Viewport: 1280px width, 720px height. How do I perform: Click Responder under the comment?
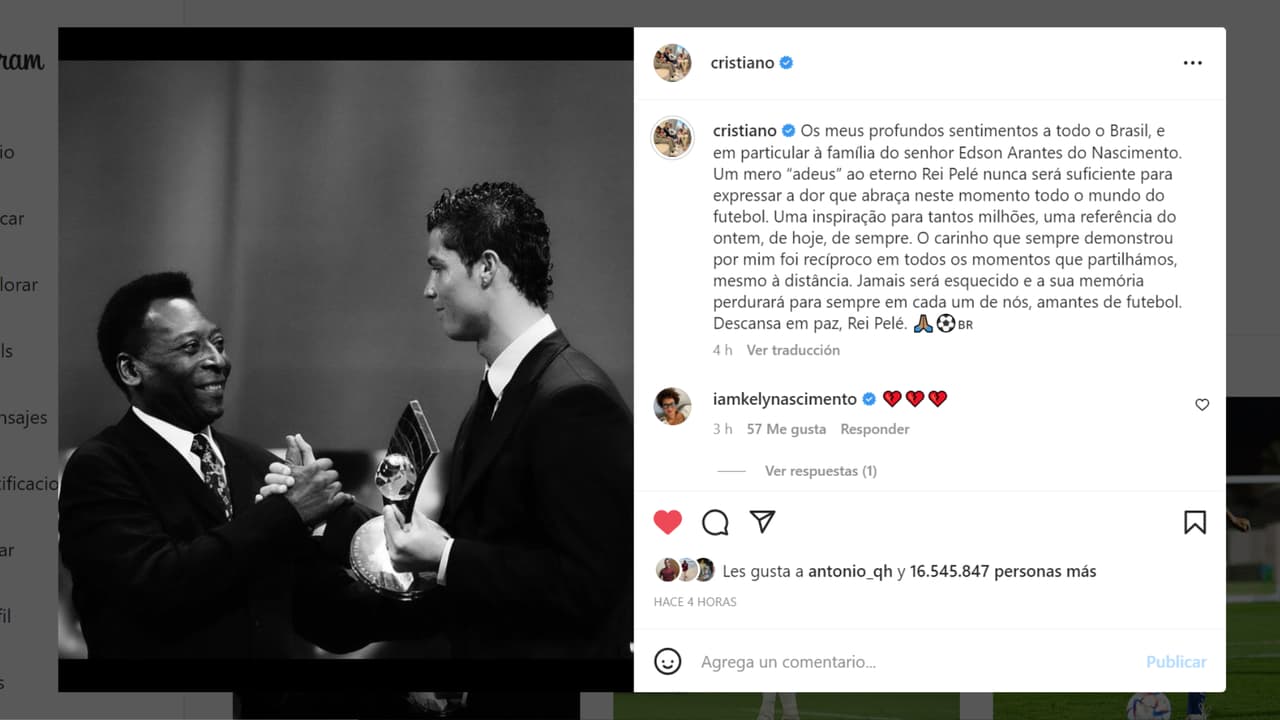(875, 429)
